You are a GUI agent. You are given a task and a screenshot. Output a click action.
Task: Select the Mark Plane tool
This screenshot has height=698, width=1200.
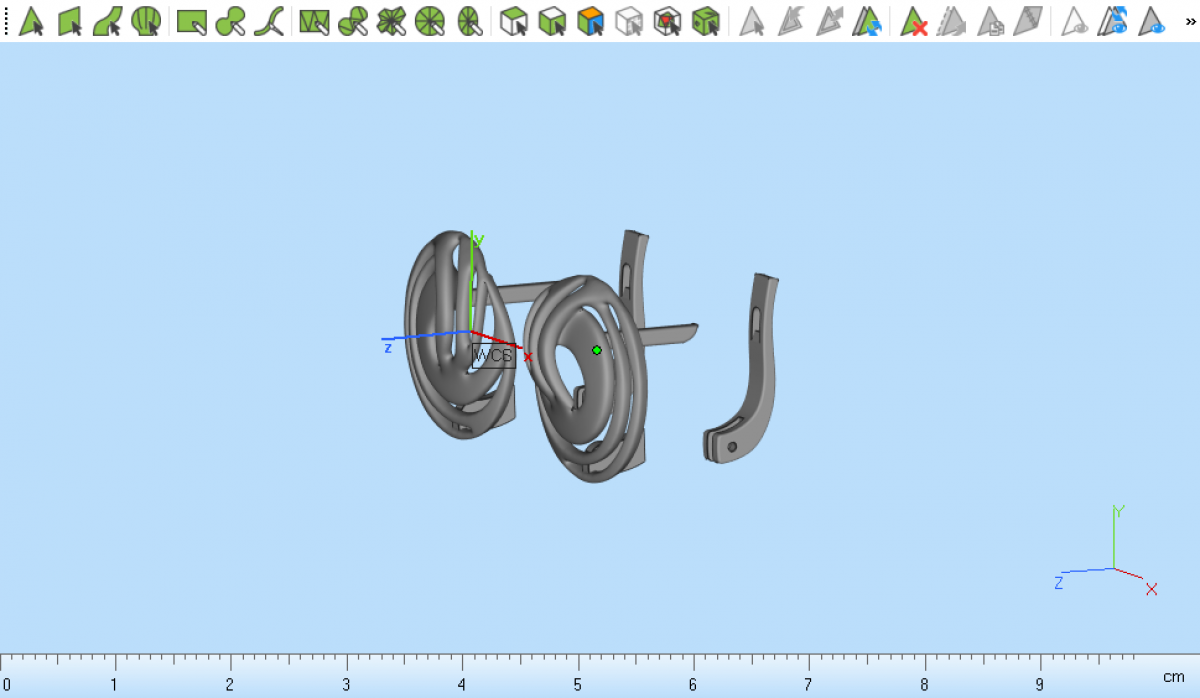click(x=69, y=21)
